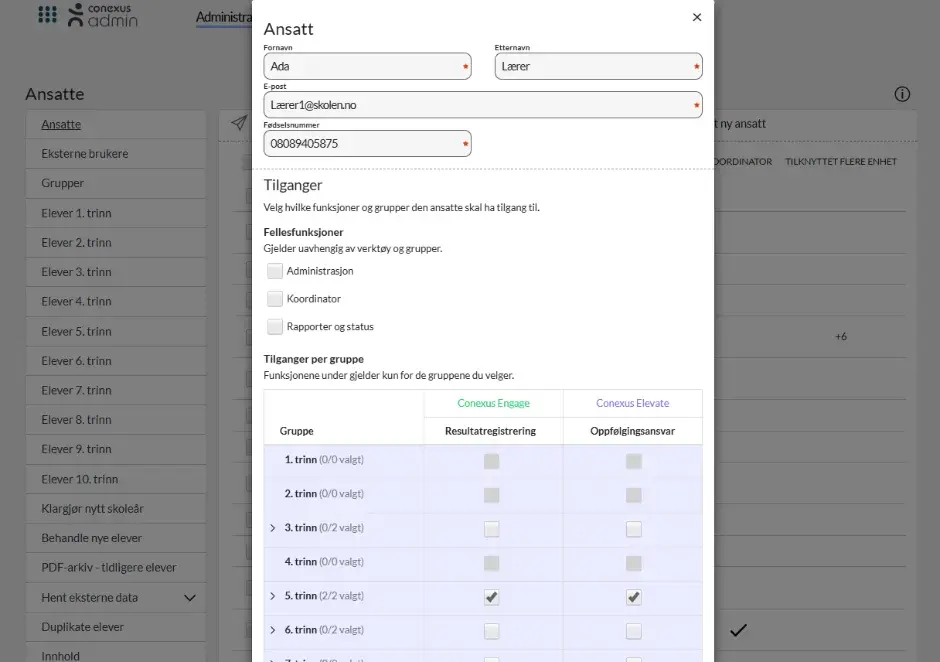Uncheck Oppfølgingsansvar for 5. trinn

[x=634, y=597]
